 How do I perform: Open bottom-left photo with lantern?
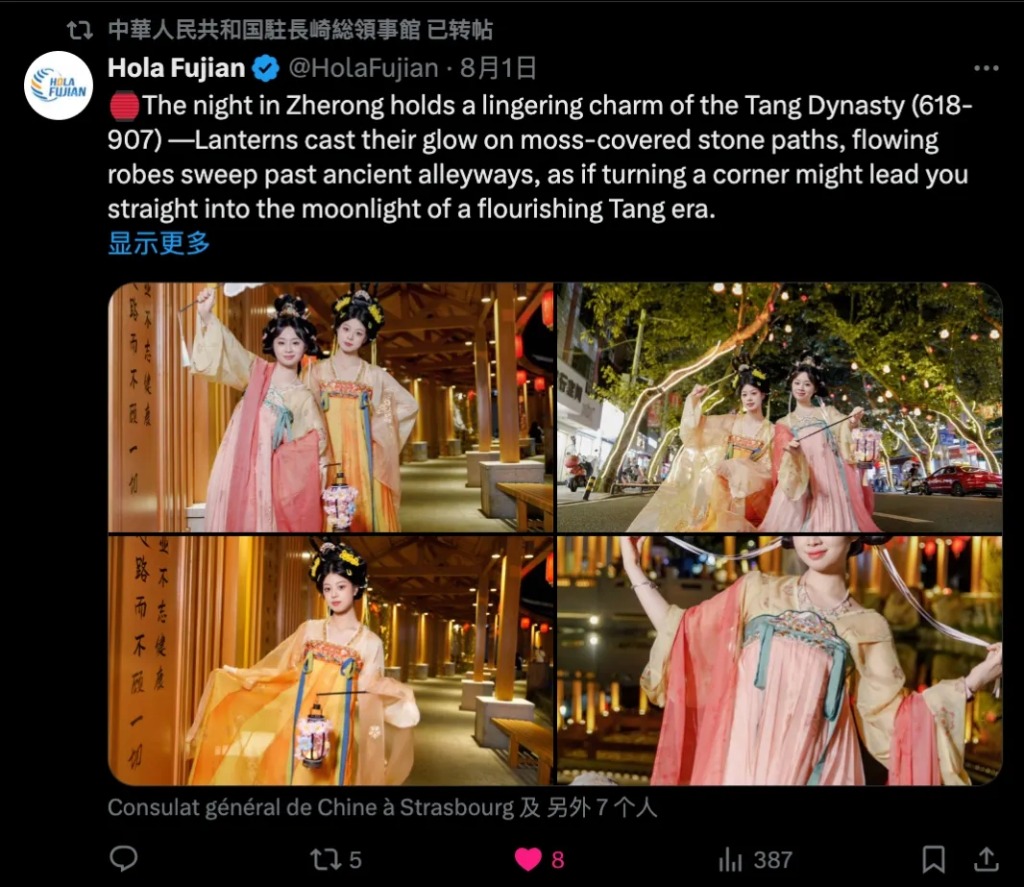(330, 660)
